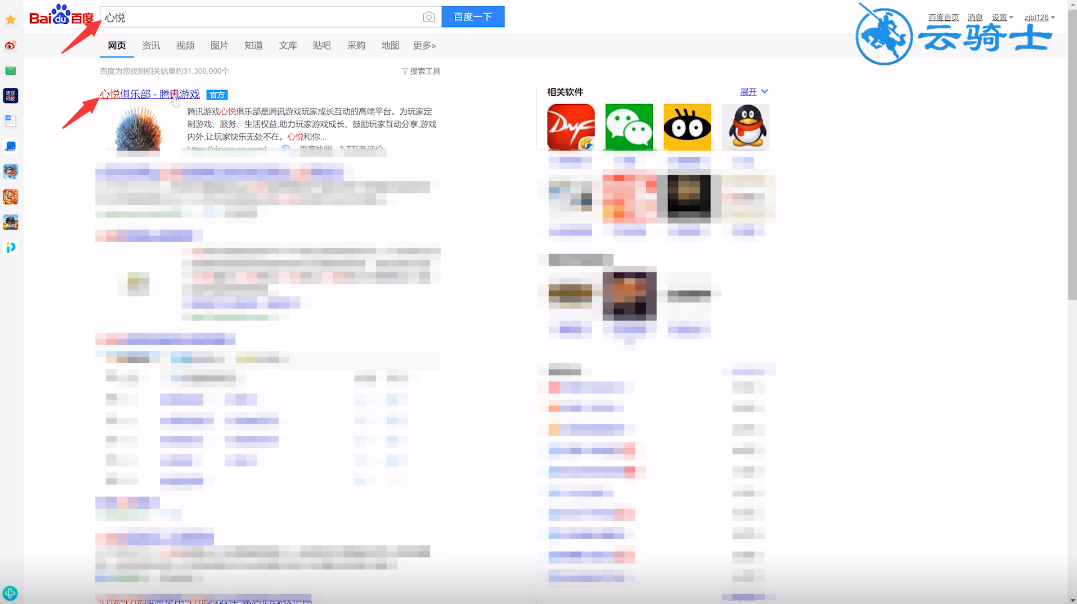Click the search tools filter icon
Viewport: 1077px width, 604px height.
coord(405,71)
